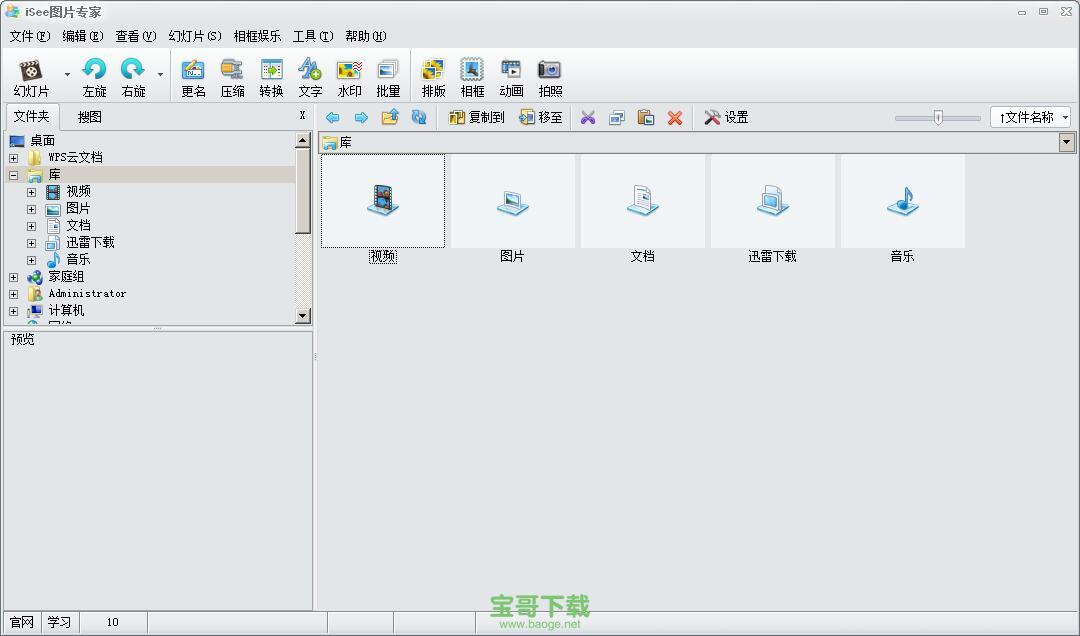Open the 音乐 folder thumbnail

click(902, 200)
